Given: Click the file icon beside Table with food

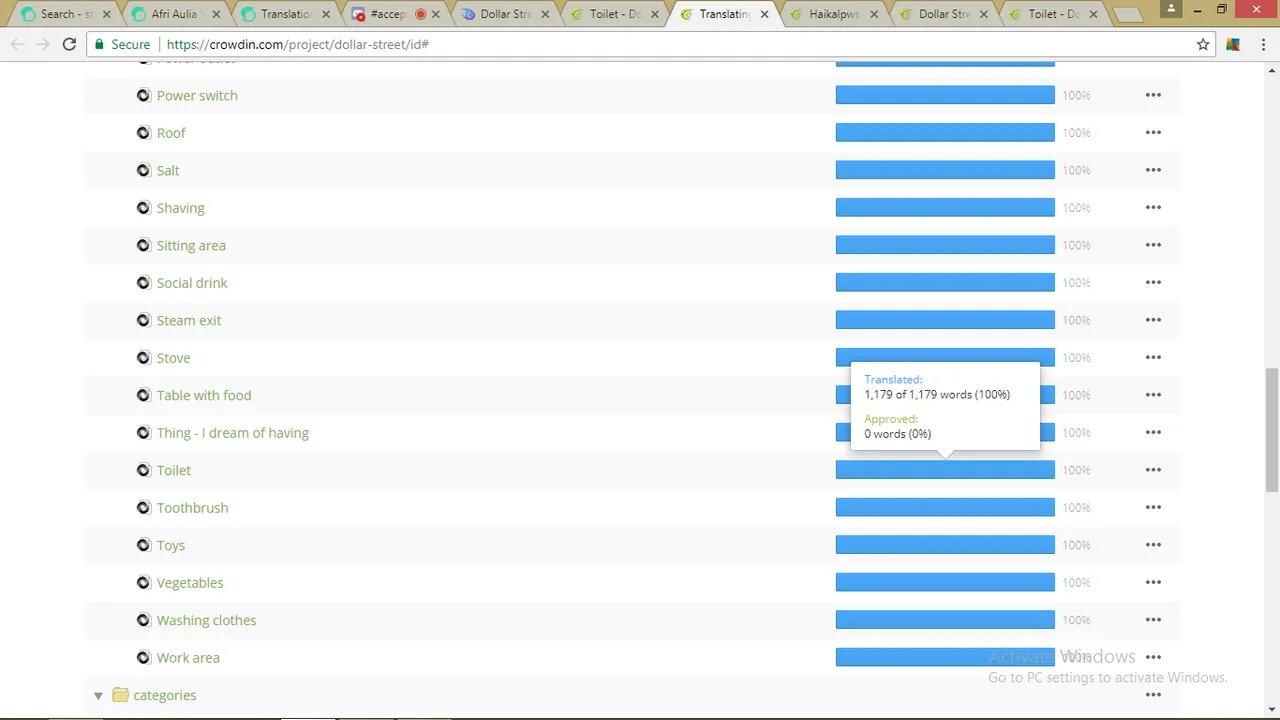Looking at the screenshot, I should [x=143, y=395].
